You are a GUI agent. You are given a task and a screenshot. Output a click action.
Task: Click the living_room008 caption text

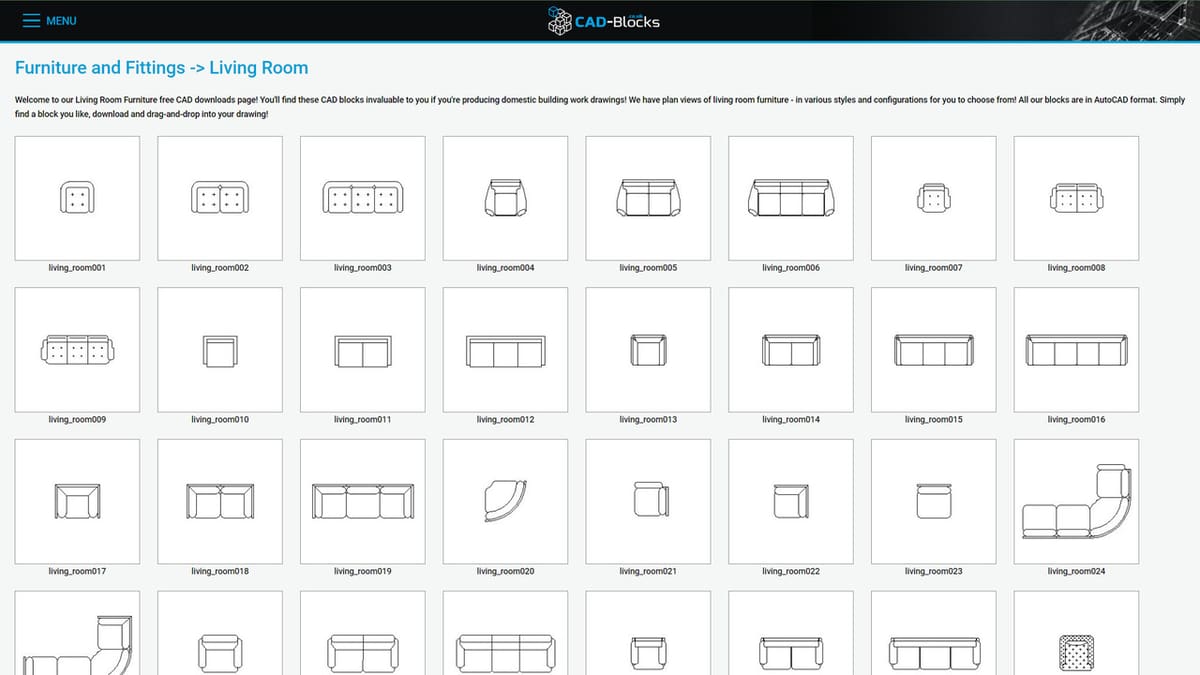pos(1076,268)
